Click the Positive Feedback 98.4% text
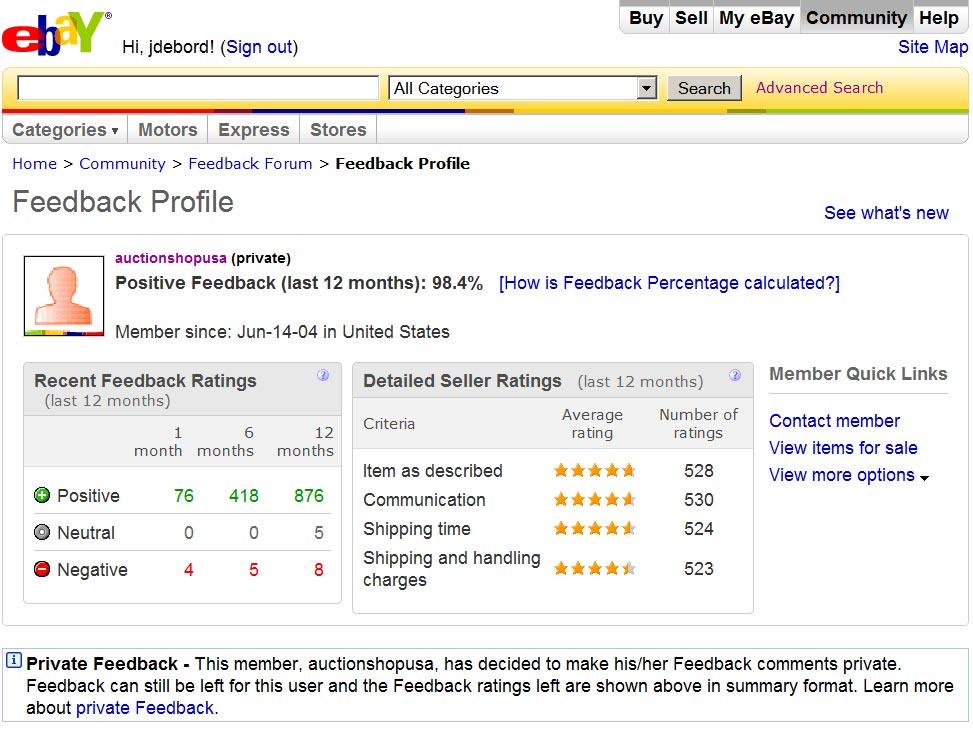Screen dimensions: 973x731 pyautogui.click(x=299, y=283)
